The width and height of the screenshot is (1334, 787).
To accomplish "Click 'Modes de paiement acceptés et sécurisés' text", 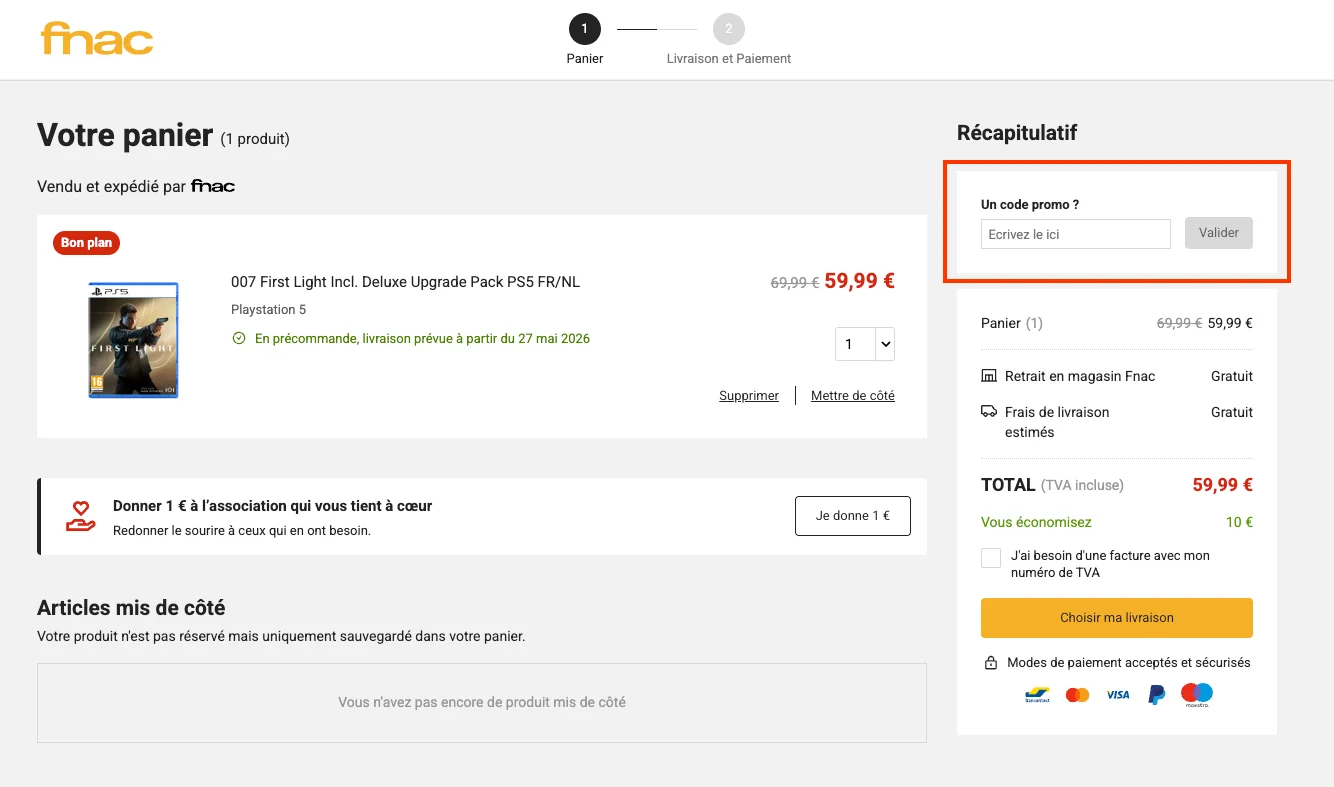I will tap(1129, 662).
